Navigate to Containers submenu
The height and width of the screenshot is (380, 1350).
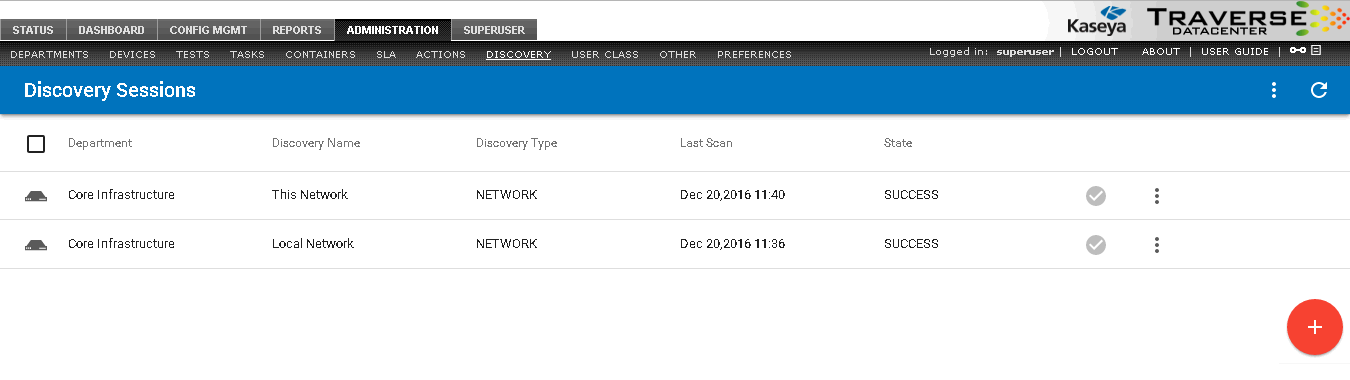[320, 55]
